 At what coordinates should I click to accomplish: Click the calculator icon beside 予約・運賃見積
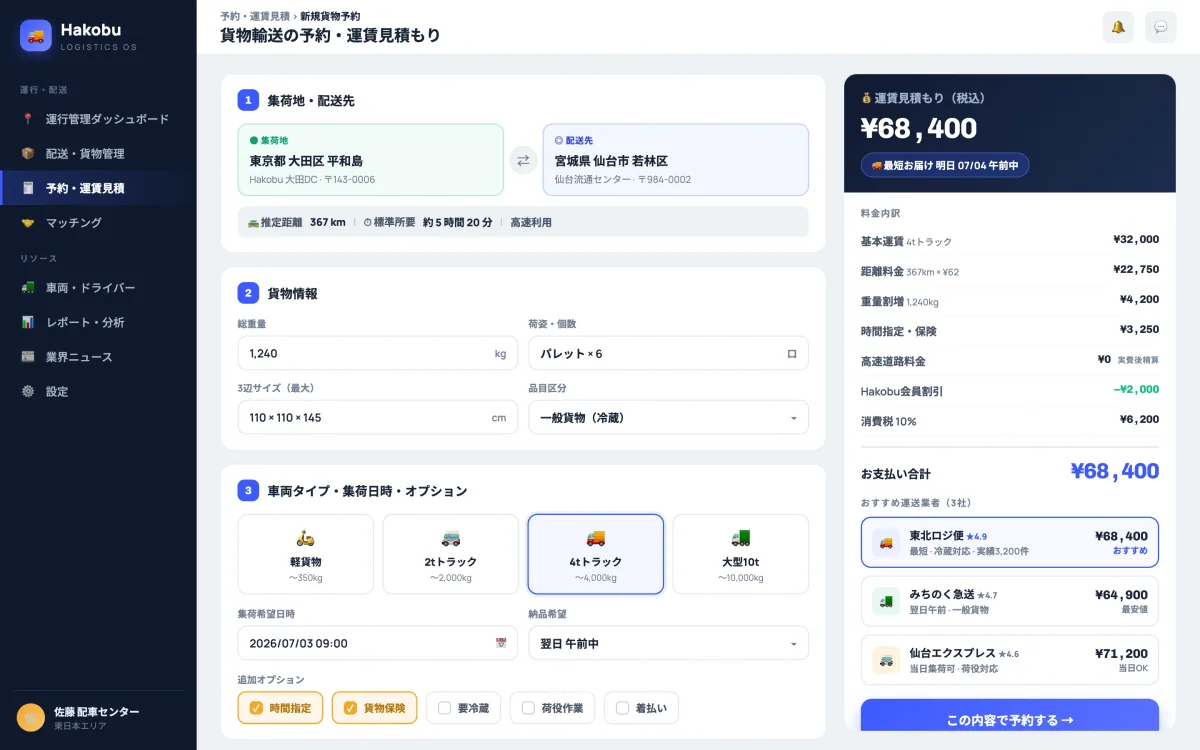[x=28, y=188]
